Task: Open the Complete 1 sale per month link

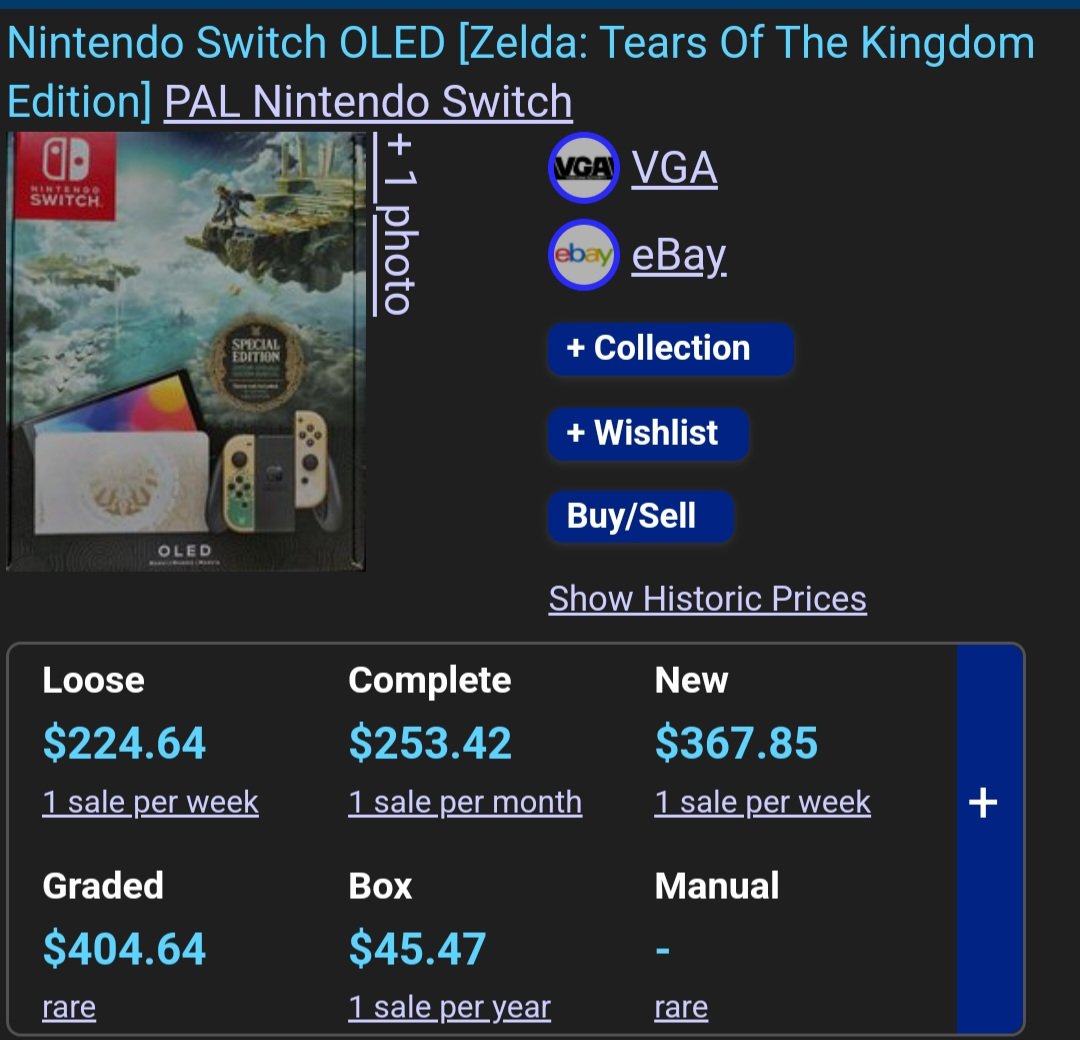Action: tap(465, 802)
